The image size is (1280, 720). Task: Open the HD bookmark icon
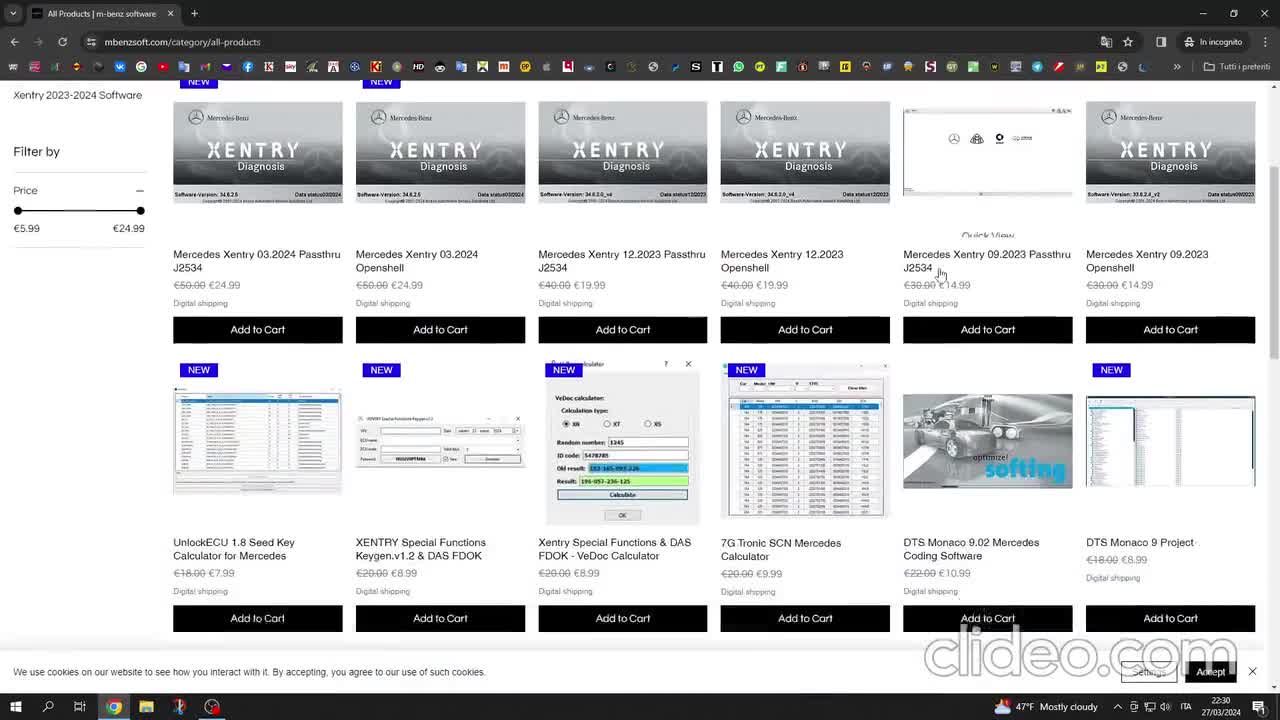[418, 67]
